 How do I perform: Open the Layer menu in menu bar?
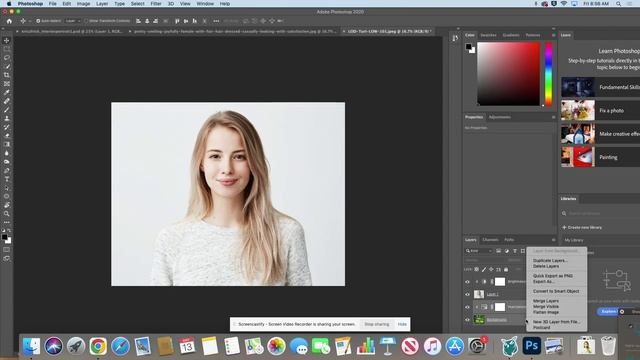point(102,4)
